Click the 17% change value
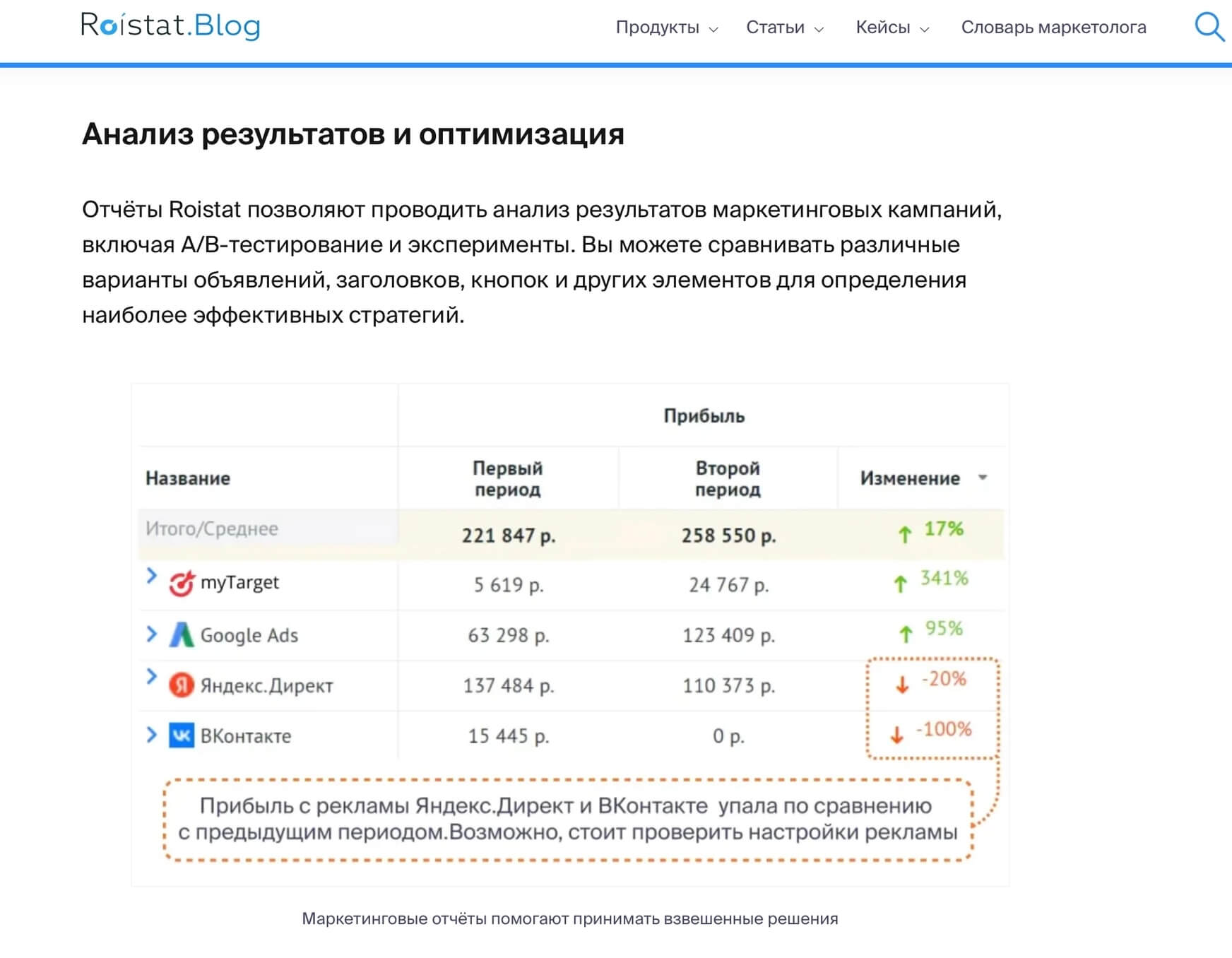The width and height of the screenshot is (1232, 958). click(944, 528)
